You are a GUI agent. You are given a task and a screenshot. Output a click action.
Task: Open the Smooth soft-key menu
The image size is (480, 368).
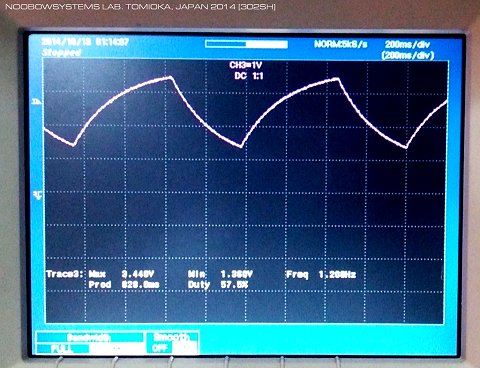172,337
